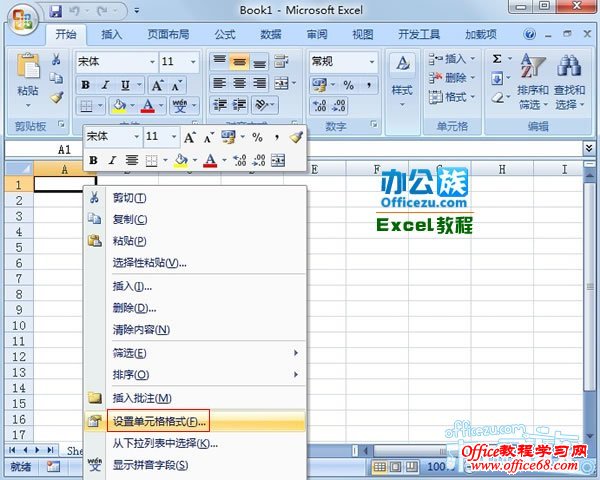Toggle Bold in the ribbon

85,85
